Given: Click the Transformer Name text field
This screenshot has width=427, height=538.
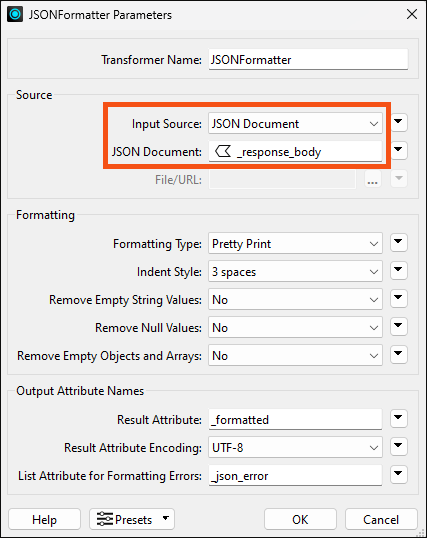Looking at the screenshot, I should click(x=308, y=60).
